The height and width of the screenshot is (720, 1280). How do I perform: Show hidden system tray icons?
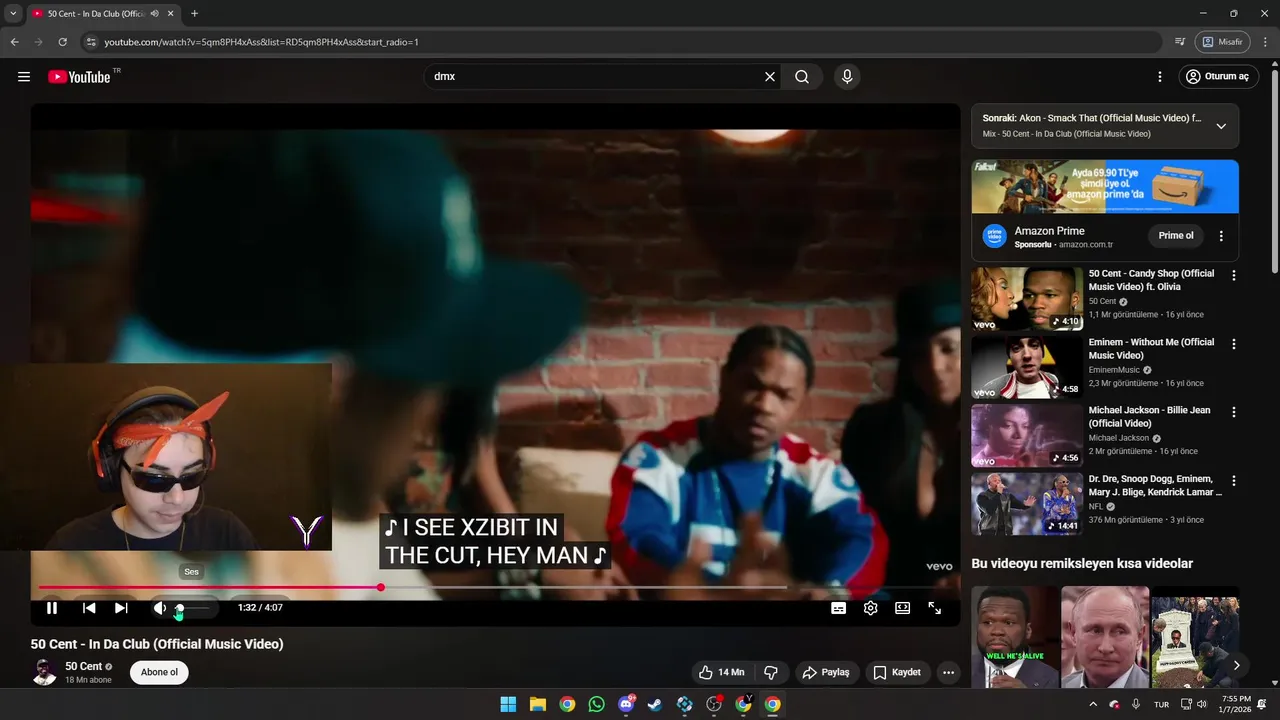1093,704
